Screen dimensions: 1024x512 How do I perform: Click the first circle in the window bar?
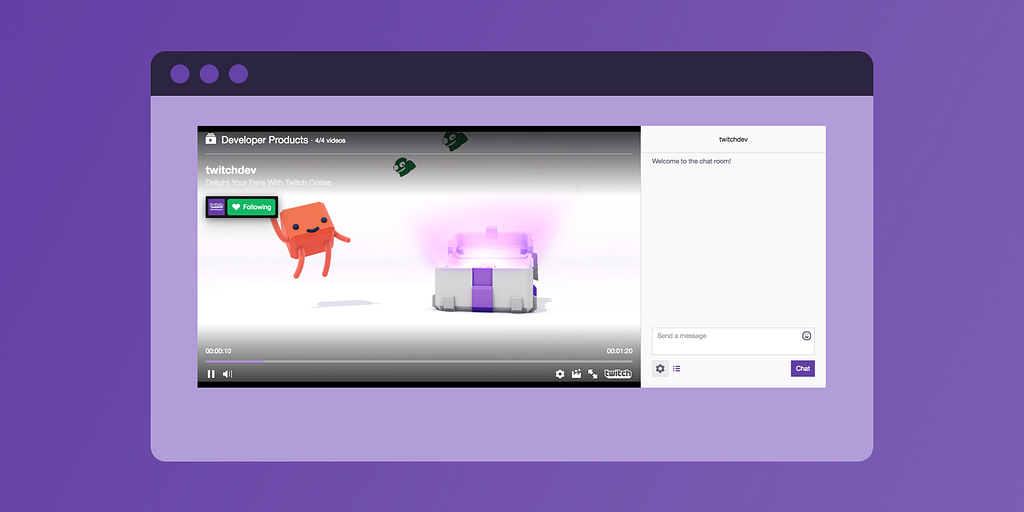click(x=180, y=74)
